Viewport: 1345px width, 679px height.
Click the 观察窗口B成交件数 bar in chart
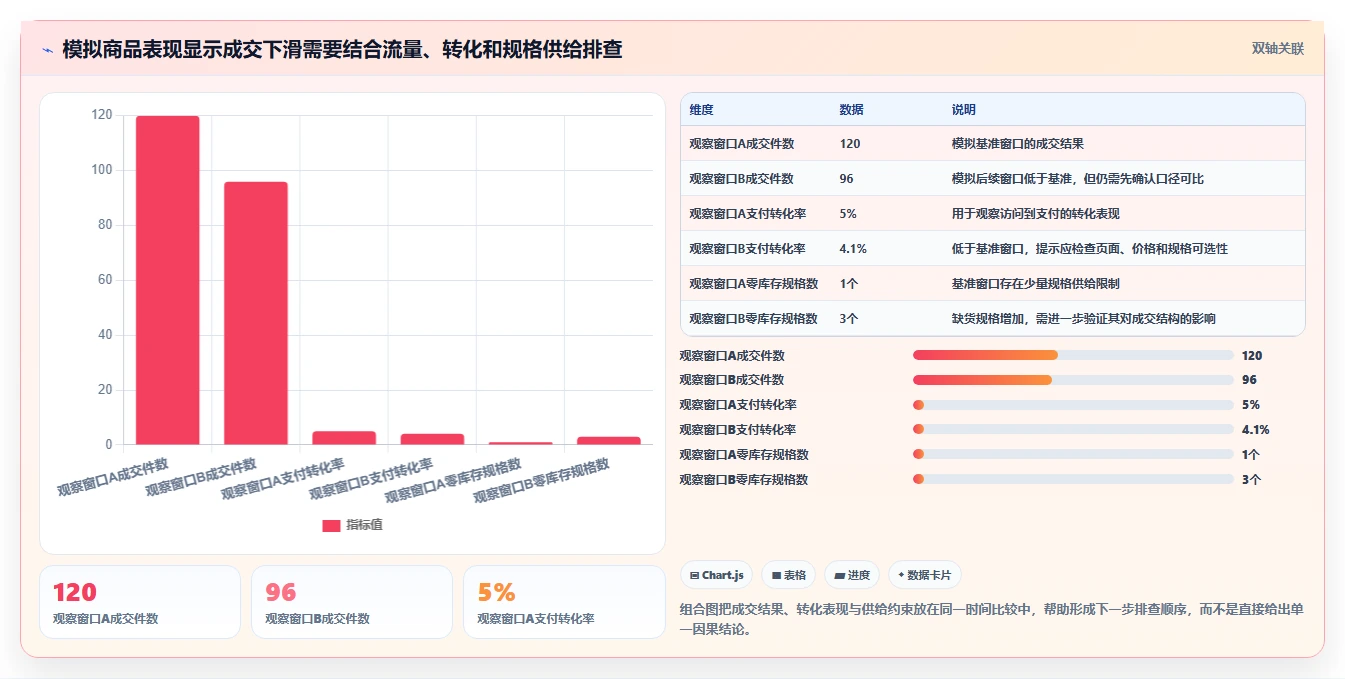256,313
